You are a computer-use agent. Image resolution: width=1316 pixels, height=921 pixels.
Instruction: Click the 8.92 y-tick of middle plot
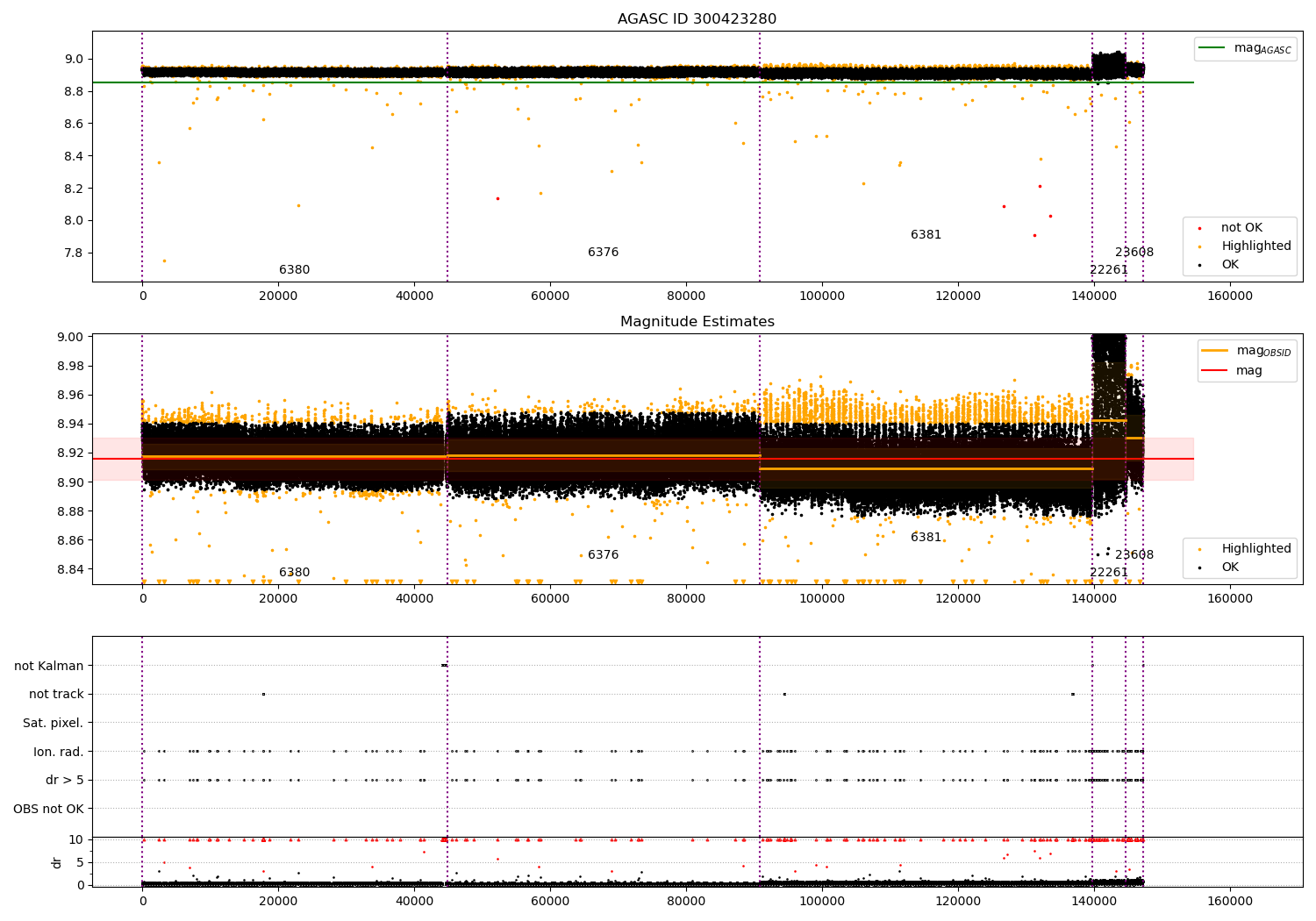point(71,453)
